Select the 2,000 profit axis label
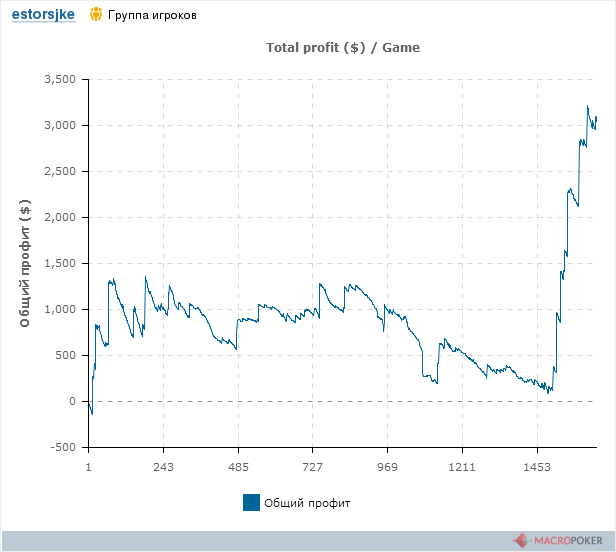 point(63,217)
